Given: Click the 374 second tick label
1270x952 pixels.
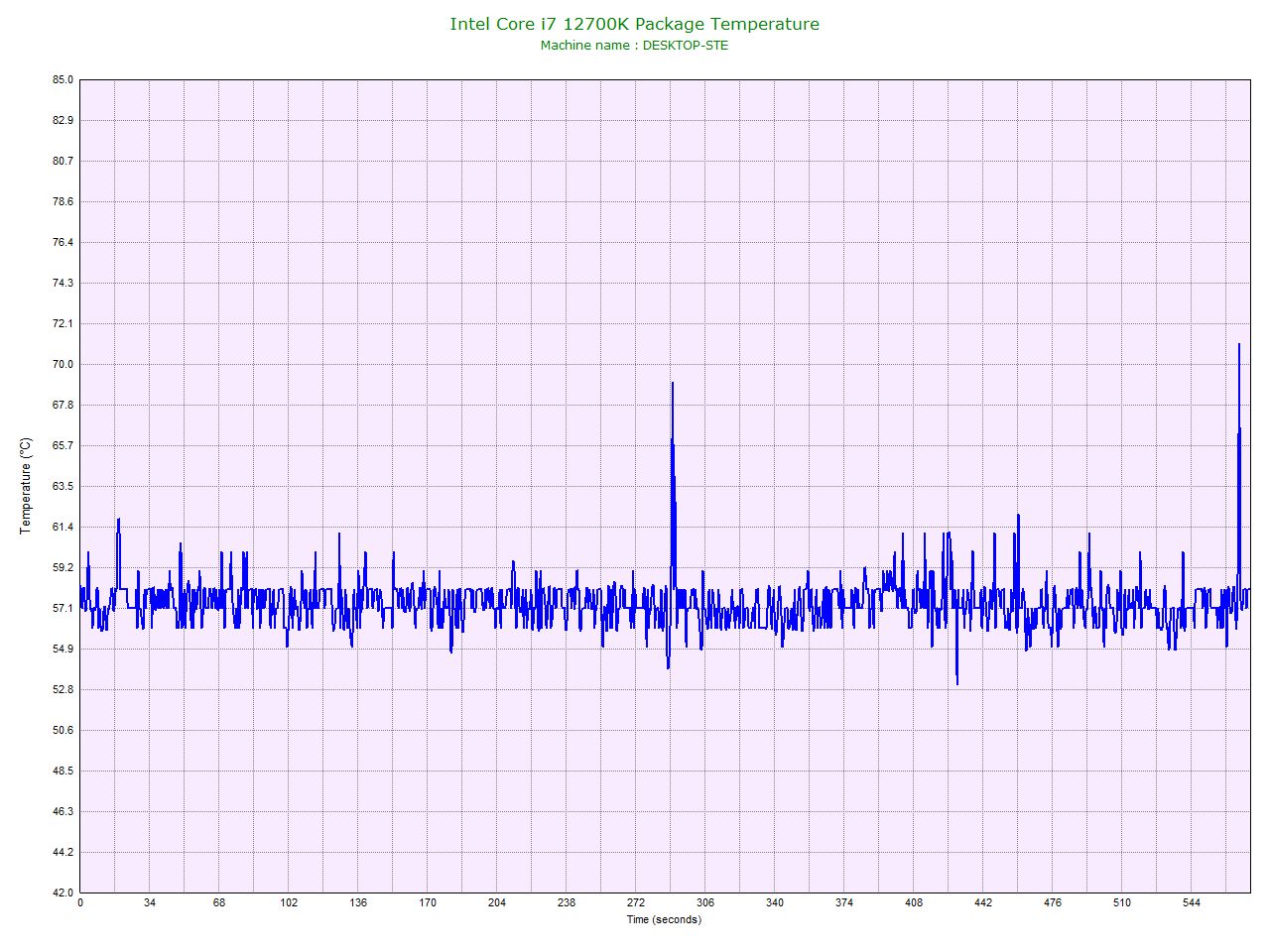Looking at the screenshot, I should click(x=844, y=902).
